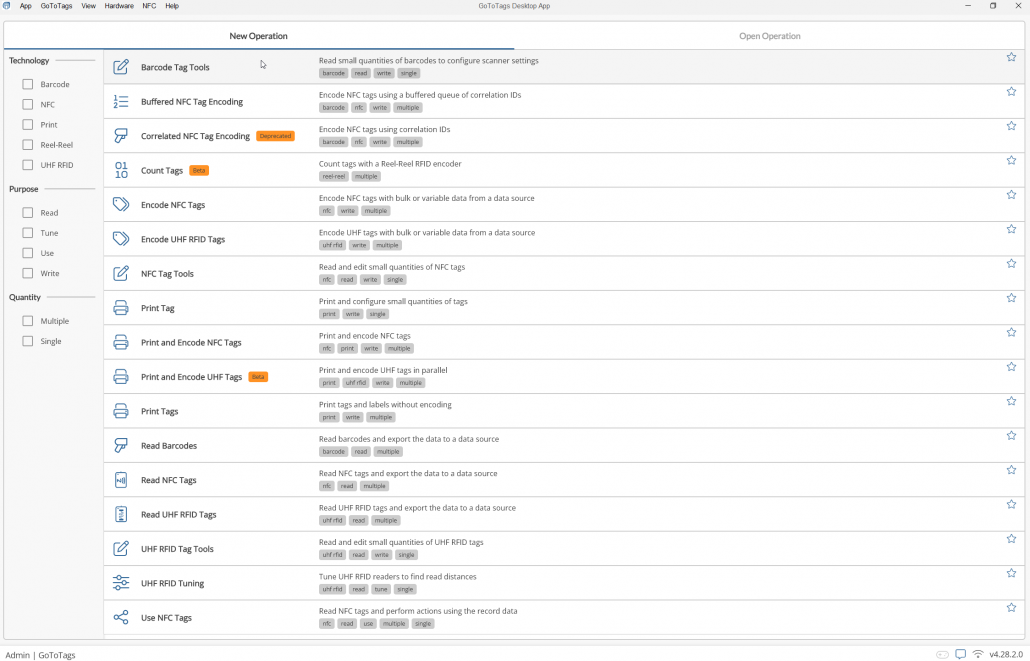
Task: Select the Print Tag printer icon
Action: point(121,307)
